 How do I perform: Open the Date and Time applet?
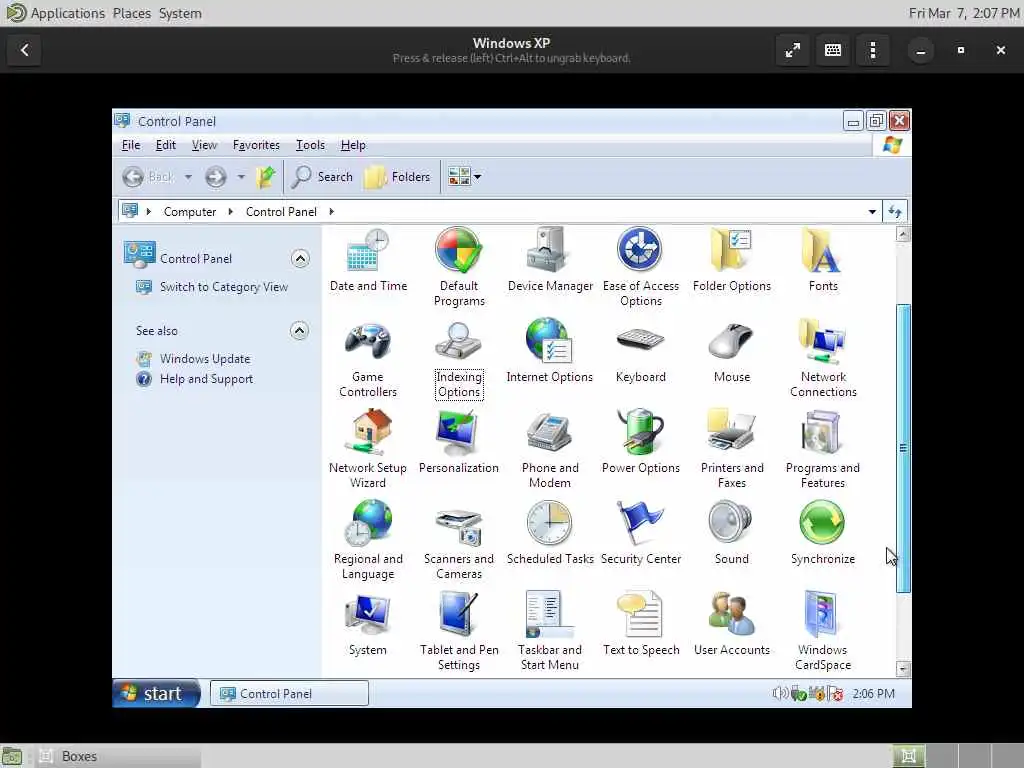coord(368,260)
